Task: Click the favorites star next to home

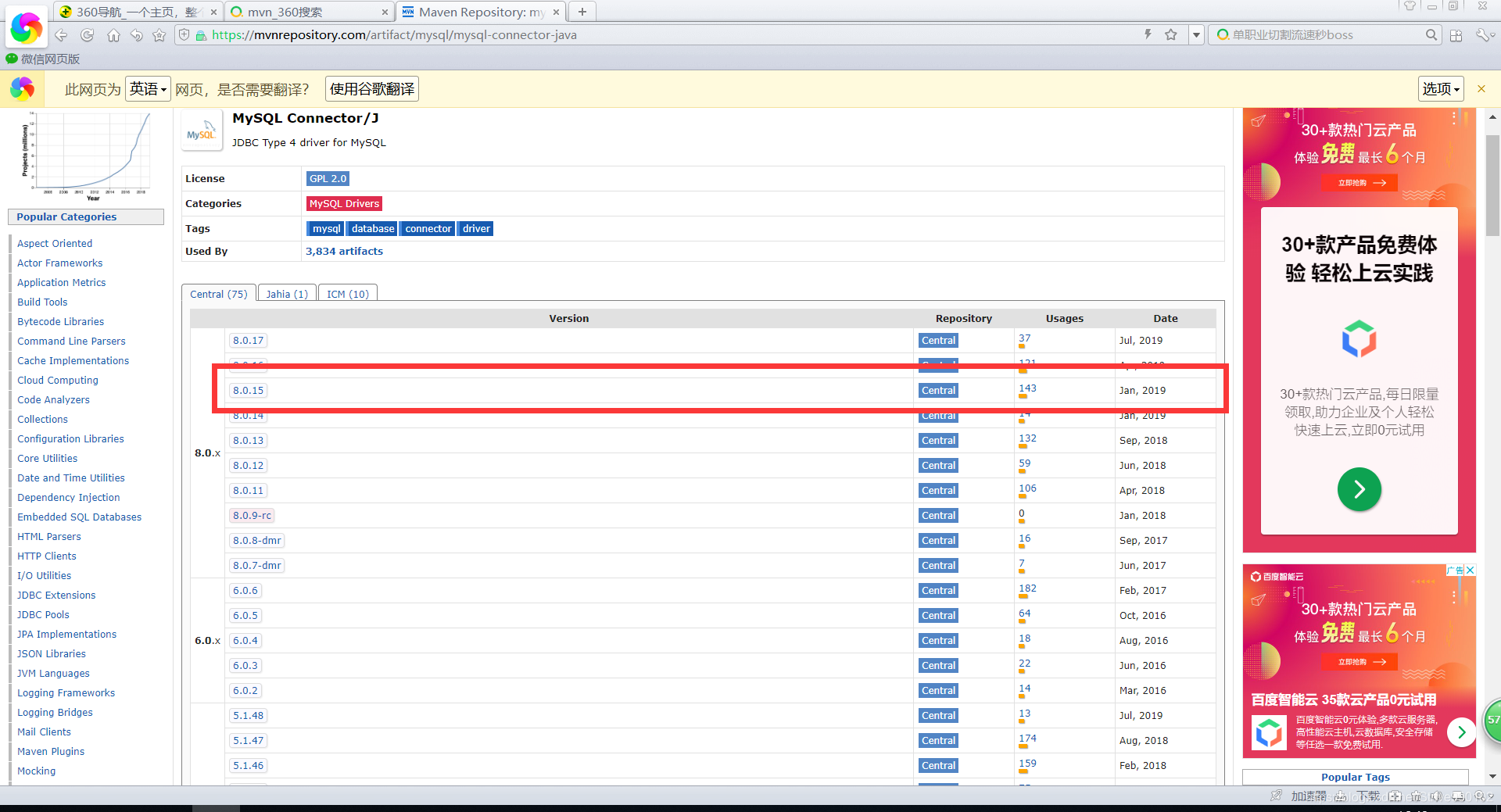Action: click(x=159, y=35)
